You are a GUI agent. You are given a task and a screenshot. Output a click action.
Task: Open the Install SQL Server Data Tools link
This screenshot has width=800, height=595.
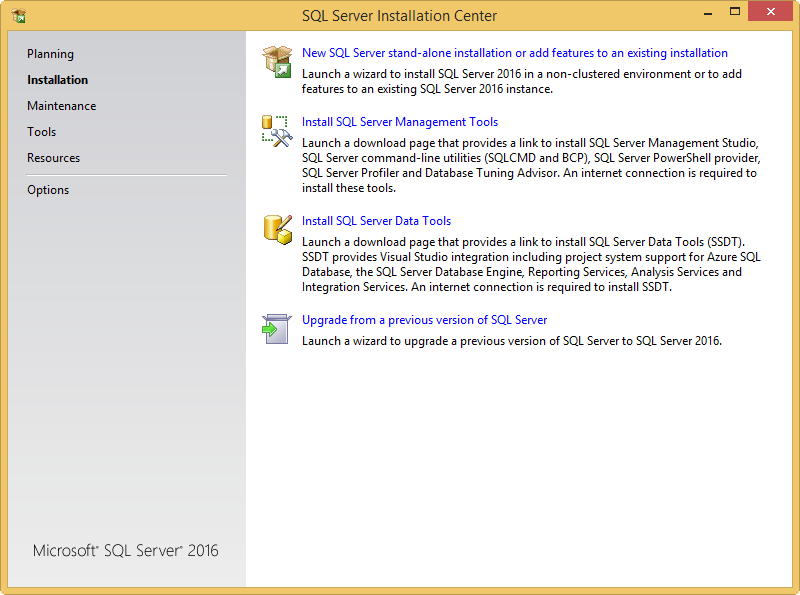[376, 221]
